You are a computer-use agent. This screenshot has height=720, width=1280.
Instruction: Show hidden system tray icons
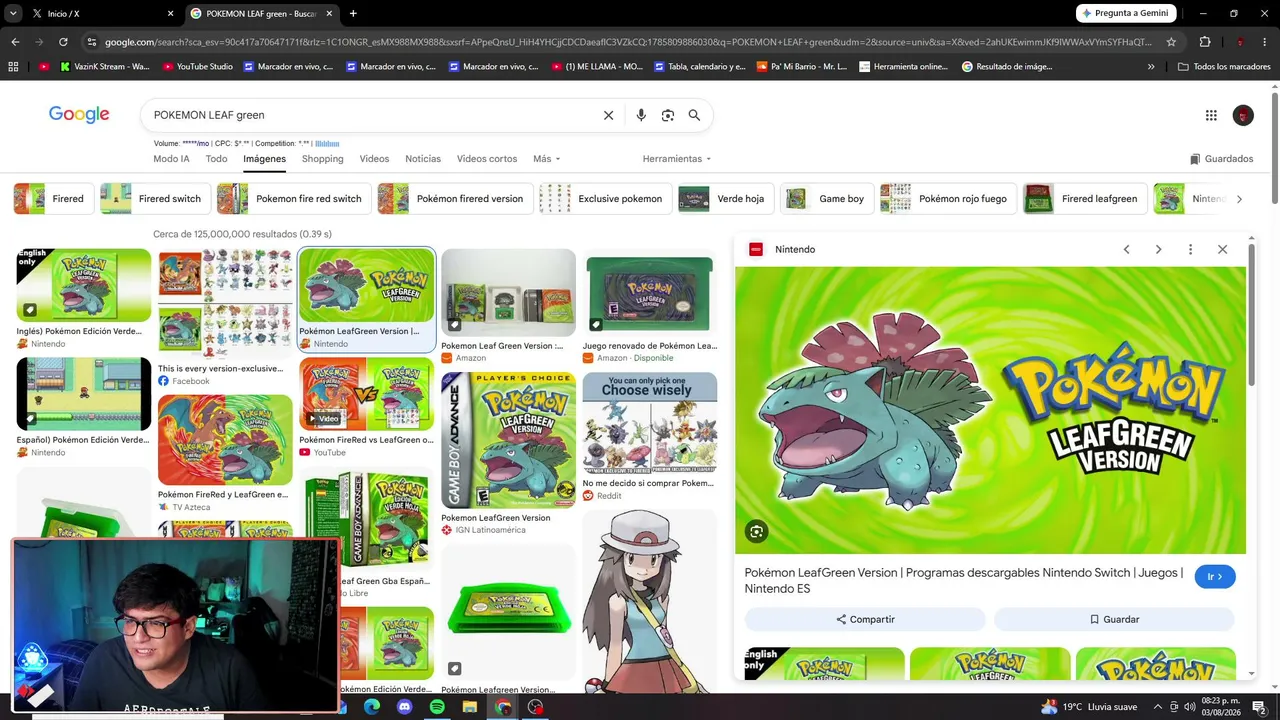(1158, 707)
